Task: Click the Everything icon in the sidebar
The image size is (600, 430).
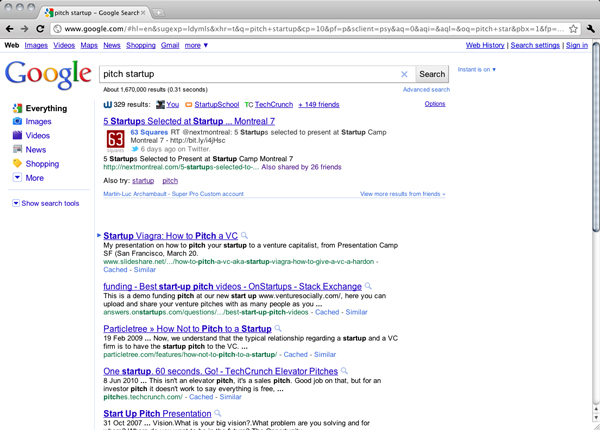Action: click(17, 108)
